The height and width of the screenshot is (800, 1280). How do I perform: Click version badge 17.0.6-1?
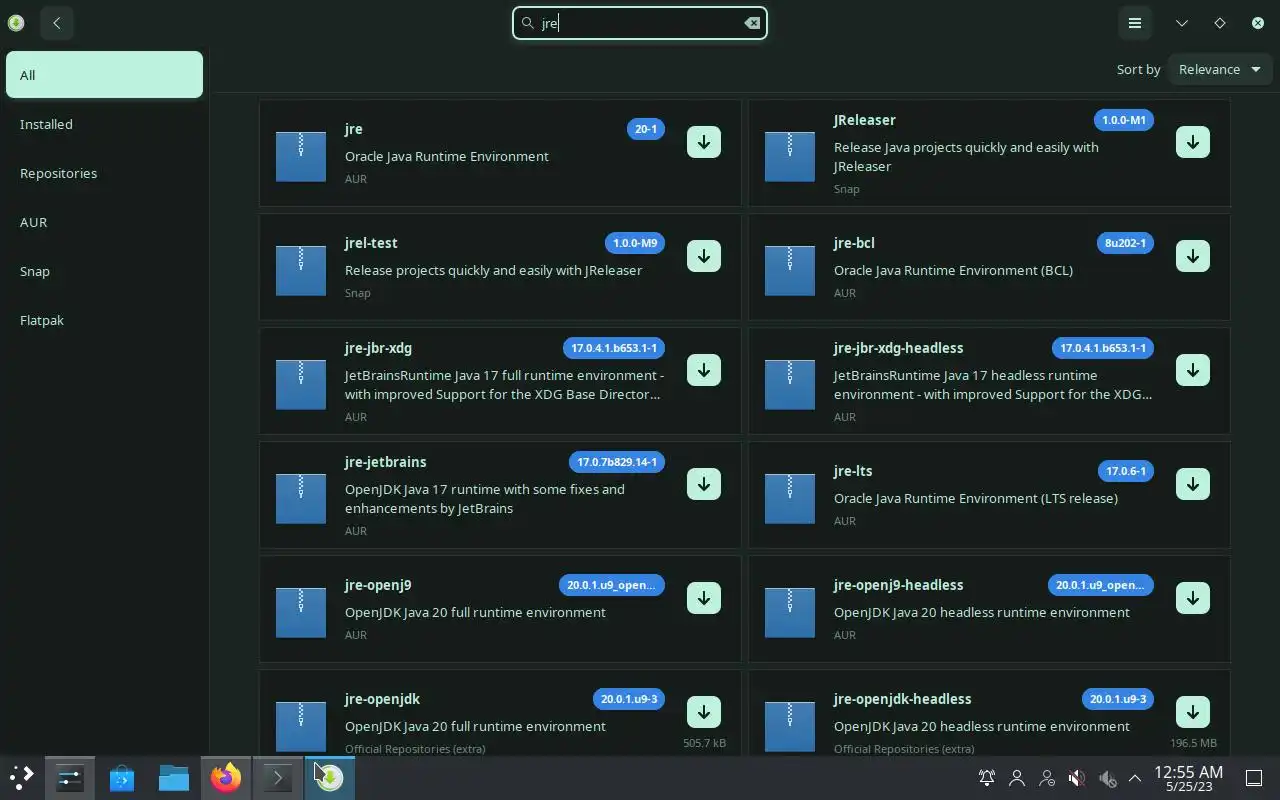1126,471
